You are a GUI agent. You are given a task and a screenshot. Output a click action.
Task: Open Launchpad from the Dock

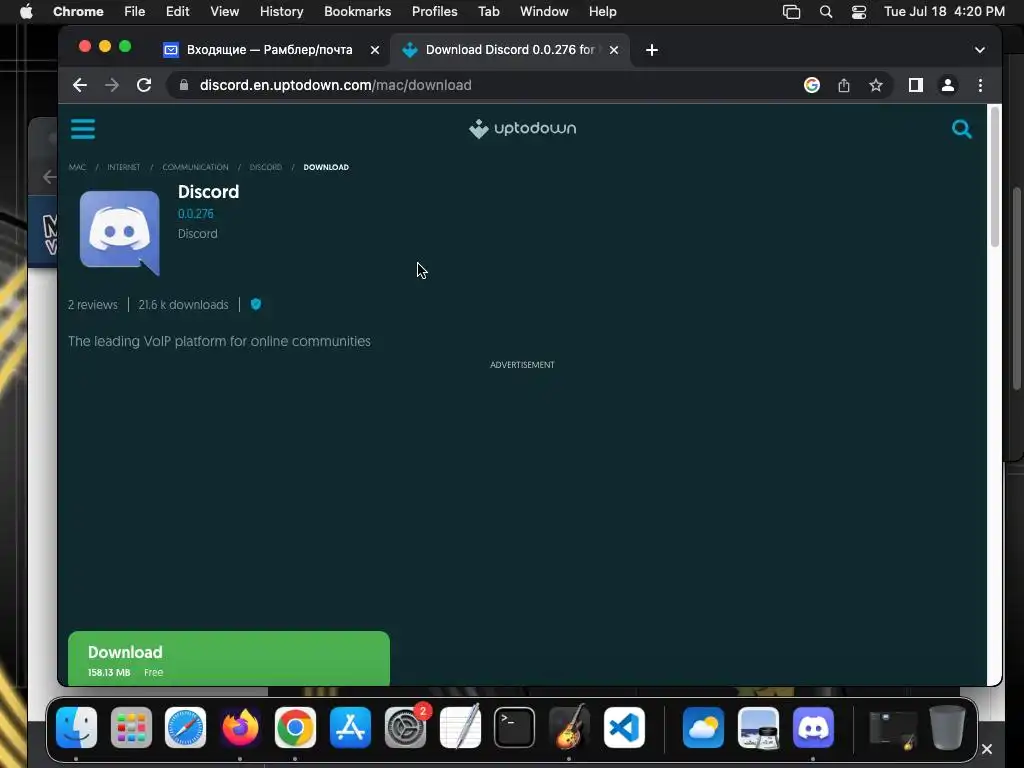tap(131, 727)
